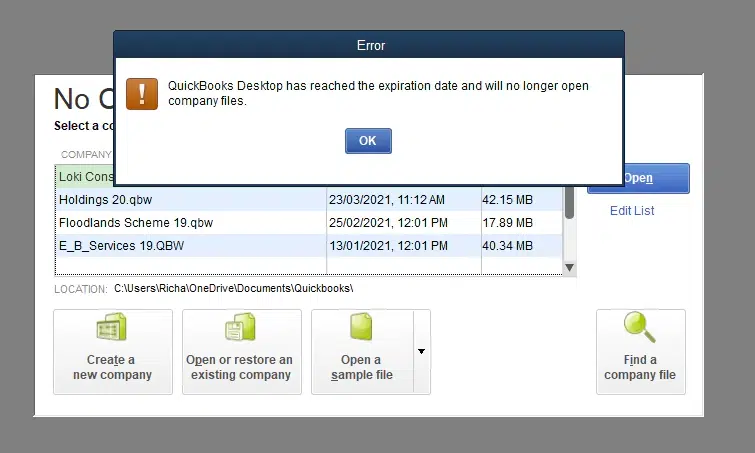Click the 25/02/2021, 12:01 PM date cell
This screenshot has height=453, width=755.
click(x=388, y=223)
